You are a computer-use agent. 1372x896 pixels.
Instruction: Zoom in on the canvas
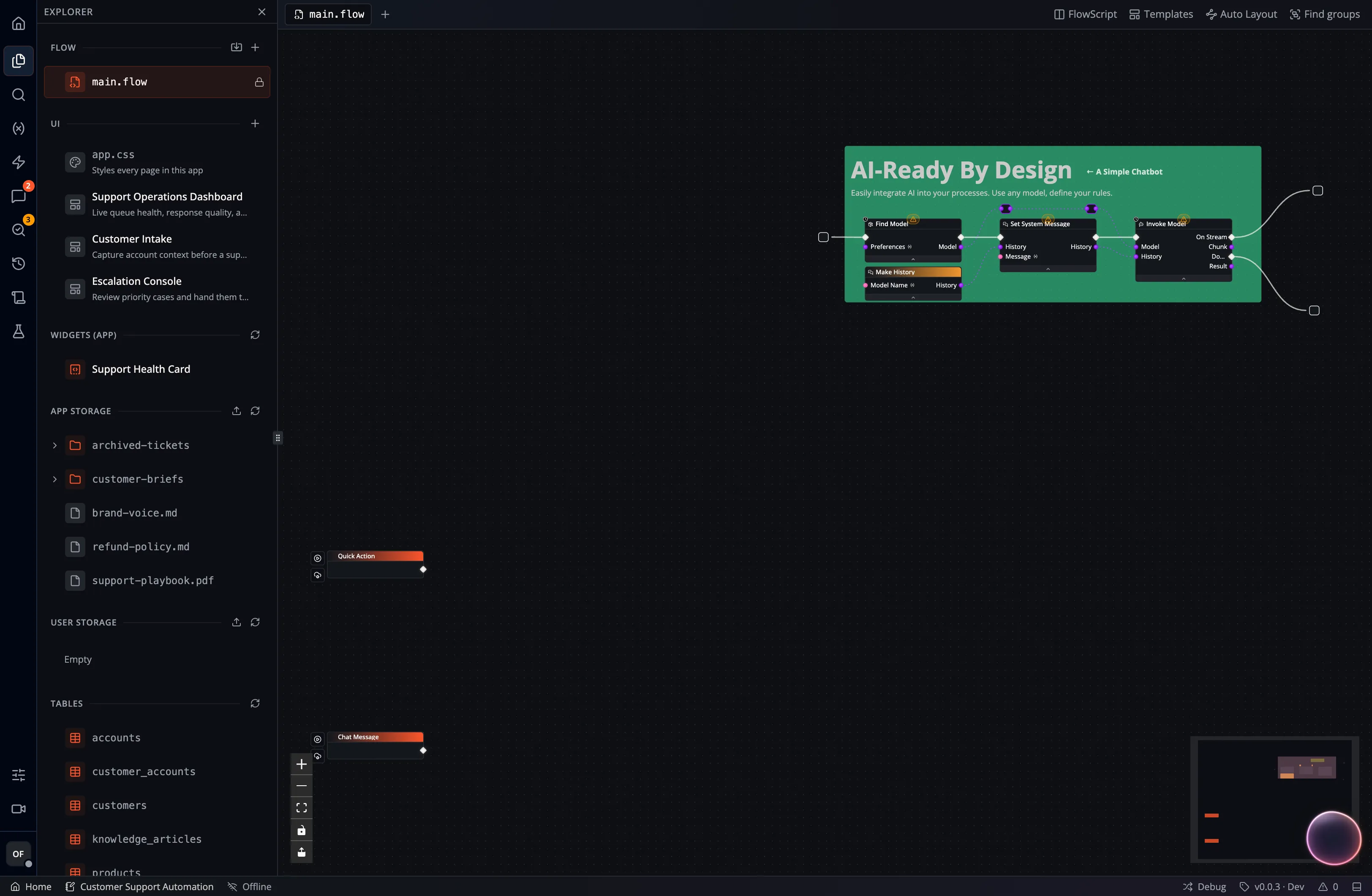302,765
